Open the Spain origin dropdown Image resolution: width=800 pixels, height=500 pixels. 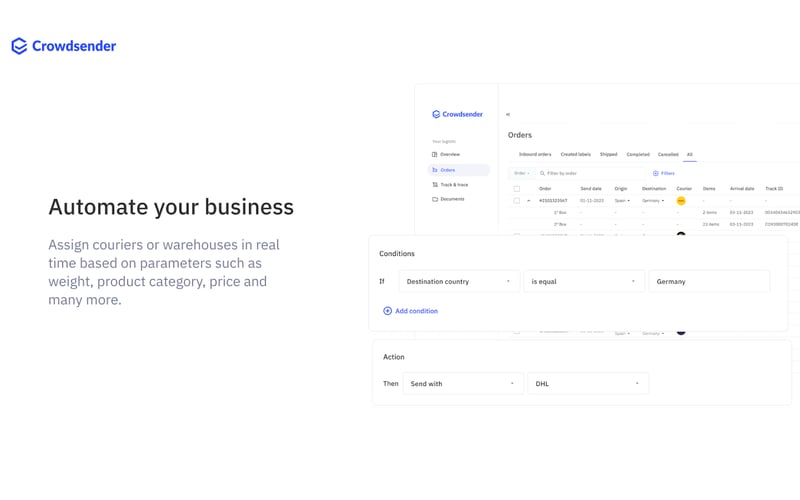click(622, 201)
